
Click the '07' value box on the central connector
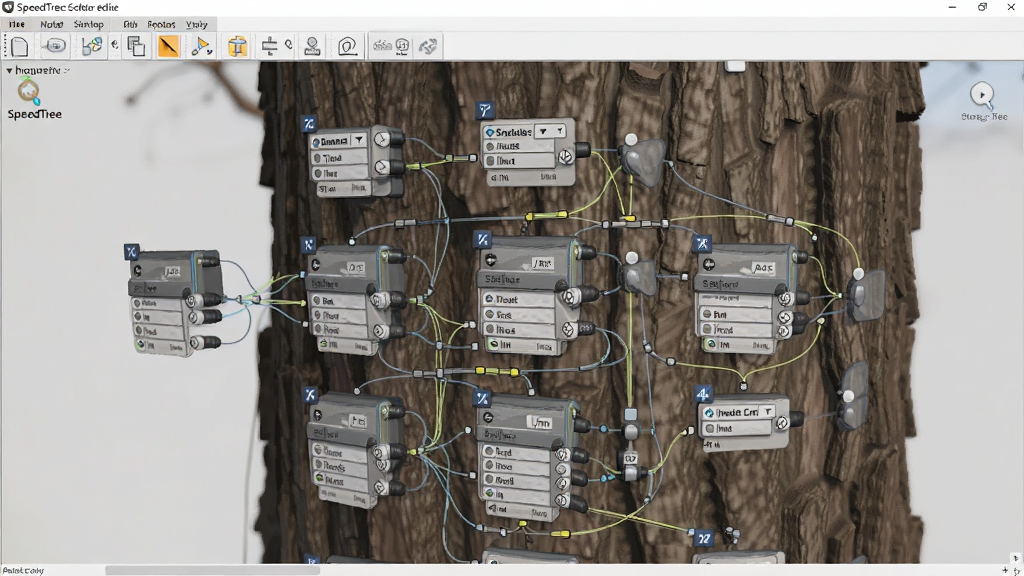630,458
